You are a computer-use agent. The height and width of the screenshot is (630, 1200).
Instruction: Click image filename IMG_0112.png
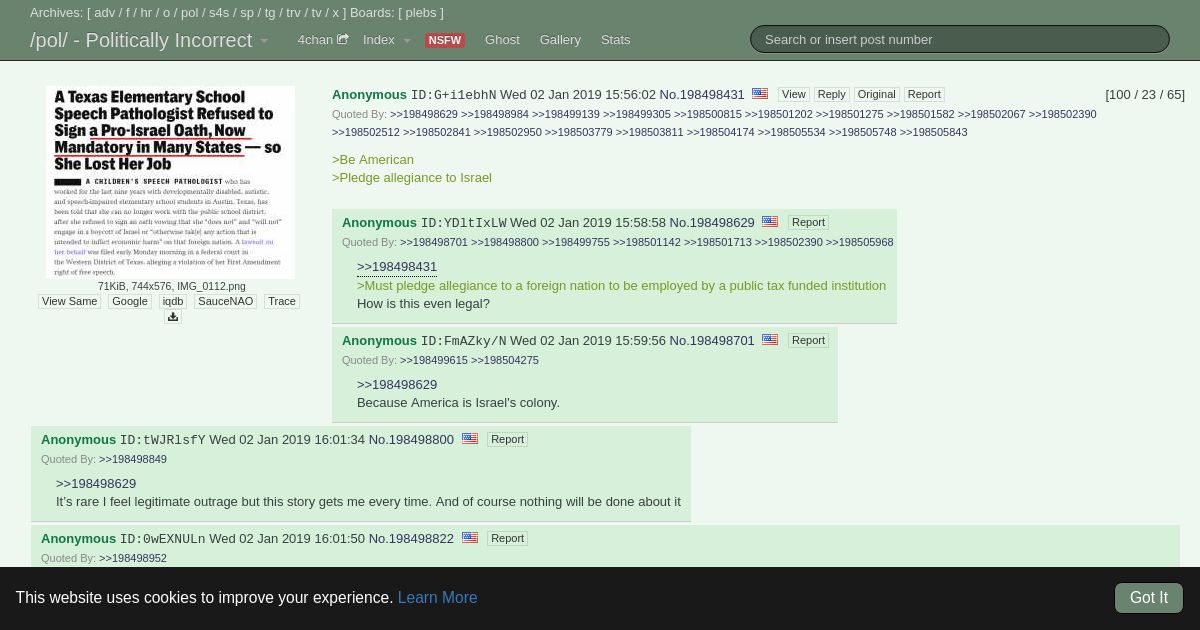pyautogui.click(x=211, y=286)
